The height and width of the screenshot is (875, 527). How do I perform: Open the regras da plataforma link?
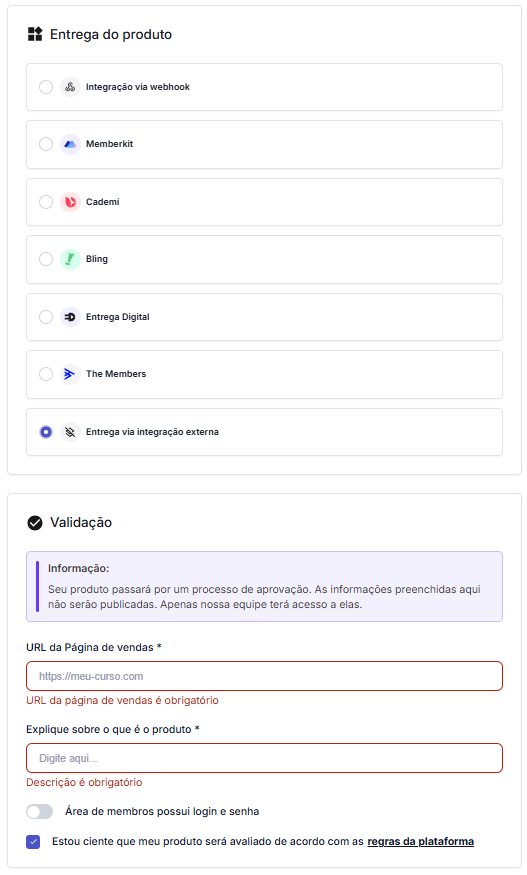point(420,842)
